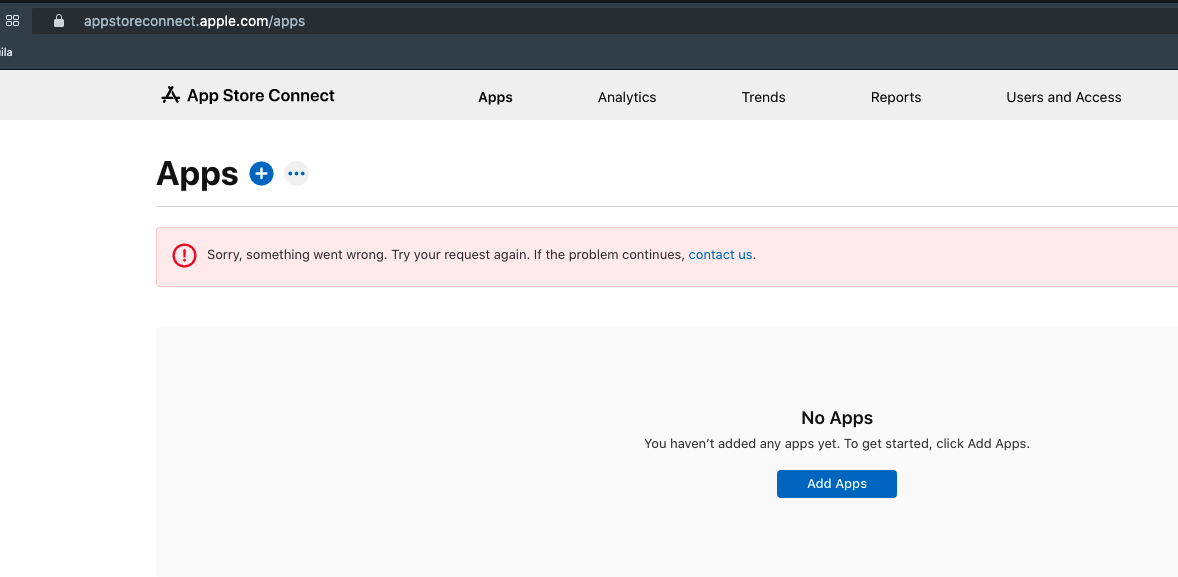Screen dimensions: 1178x577
Task: Open the ellipsis more-options menu next to Apps
Action: click(296, 174)
